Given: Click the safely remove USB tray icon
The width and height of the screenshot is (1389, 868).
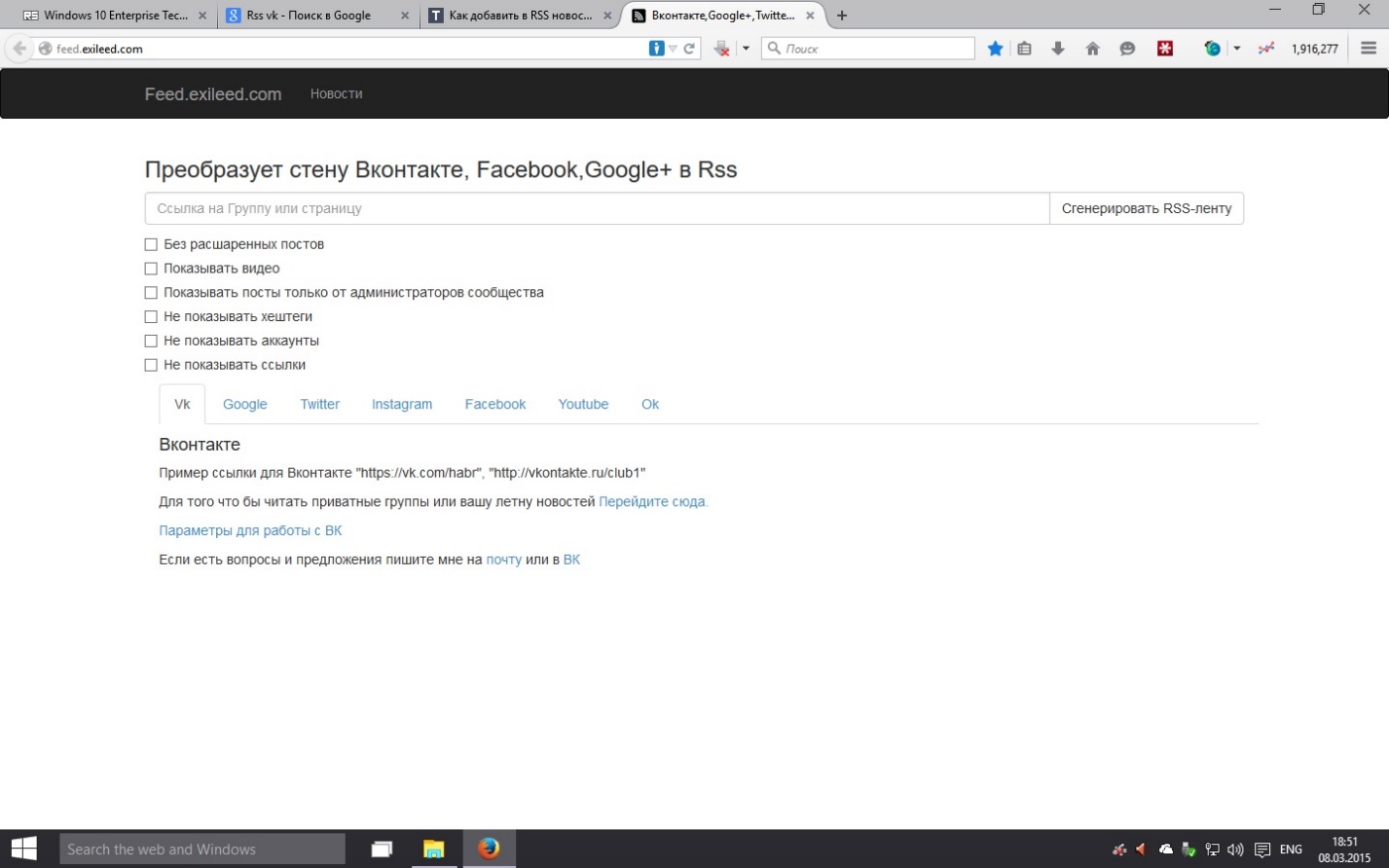Looking at the screenshot, I should 1188,850.
